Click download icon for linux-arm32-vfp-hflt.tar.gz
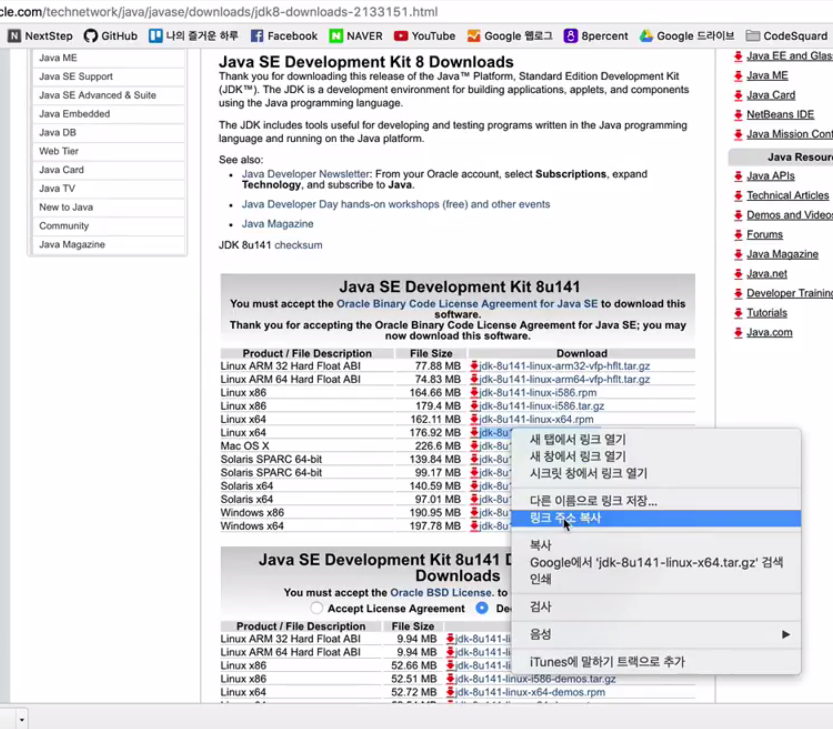This screenshot has height=729, width=833. click(474, 366)
